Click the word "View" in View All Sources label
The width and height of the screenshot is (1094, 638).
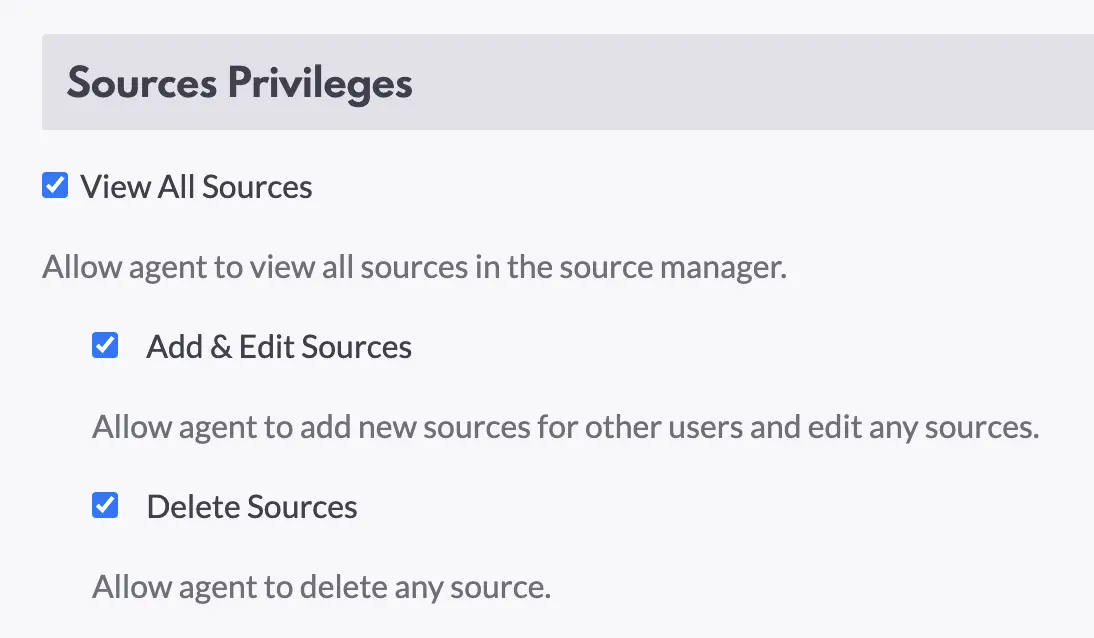click(115, 187)
